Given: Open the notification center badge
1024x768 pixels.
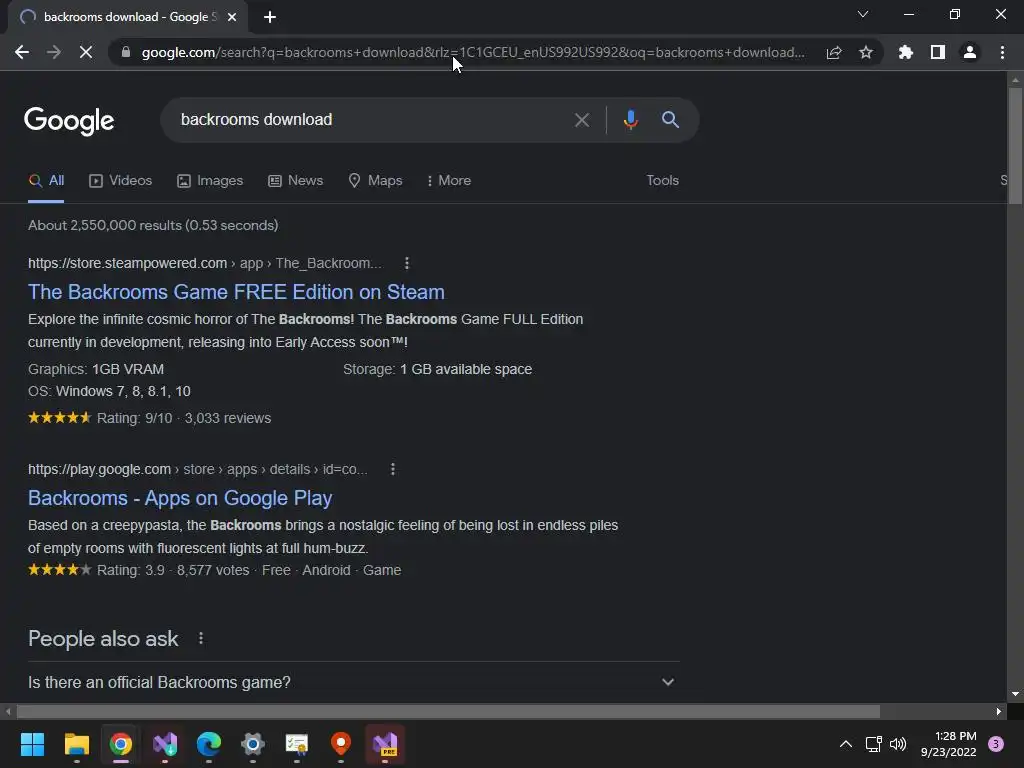Looking at the screenshot, I should click(x=997, y=744).
